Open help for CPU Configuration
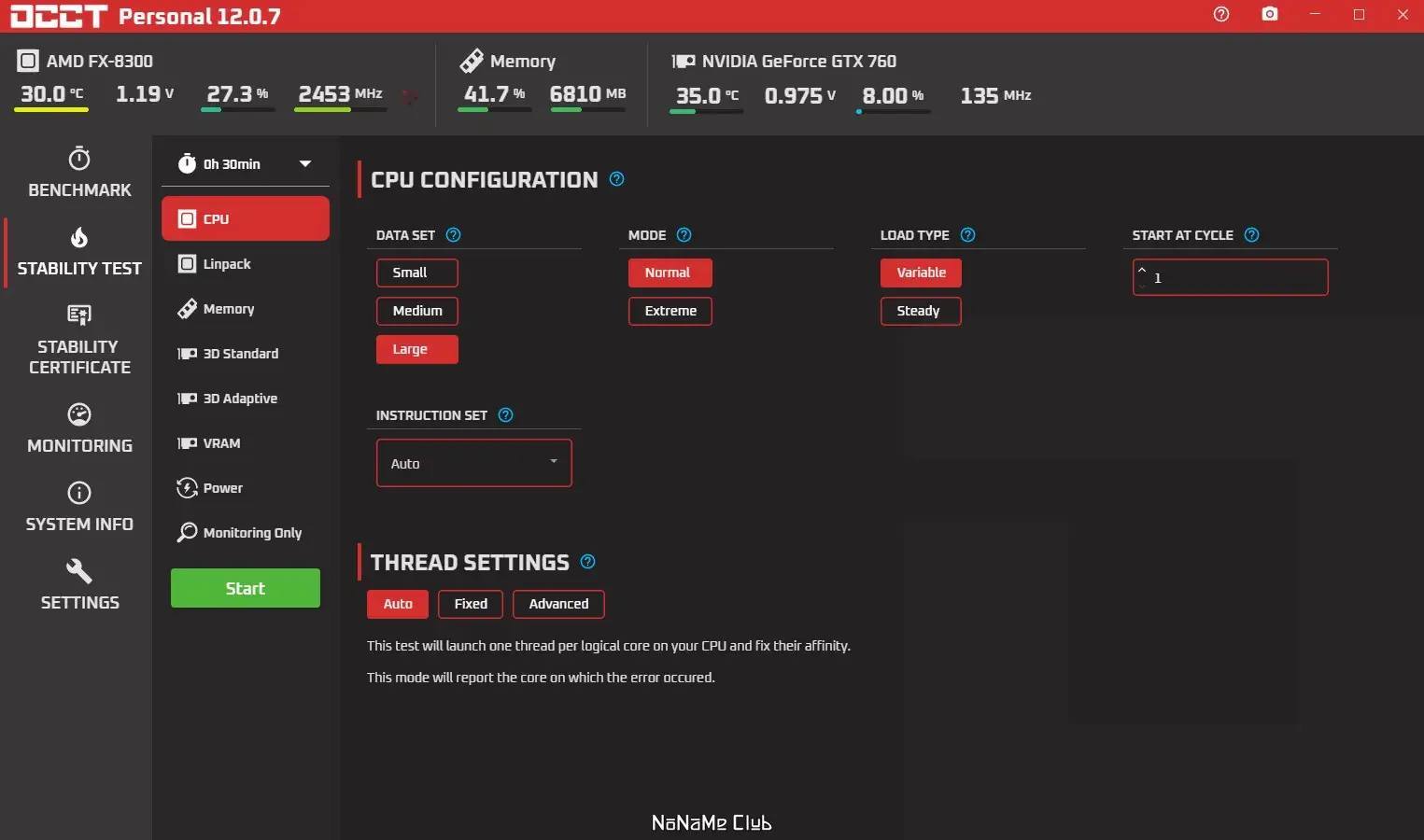The width and height of the screenshot is (1424, 840). tap(617, 179)
